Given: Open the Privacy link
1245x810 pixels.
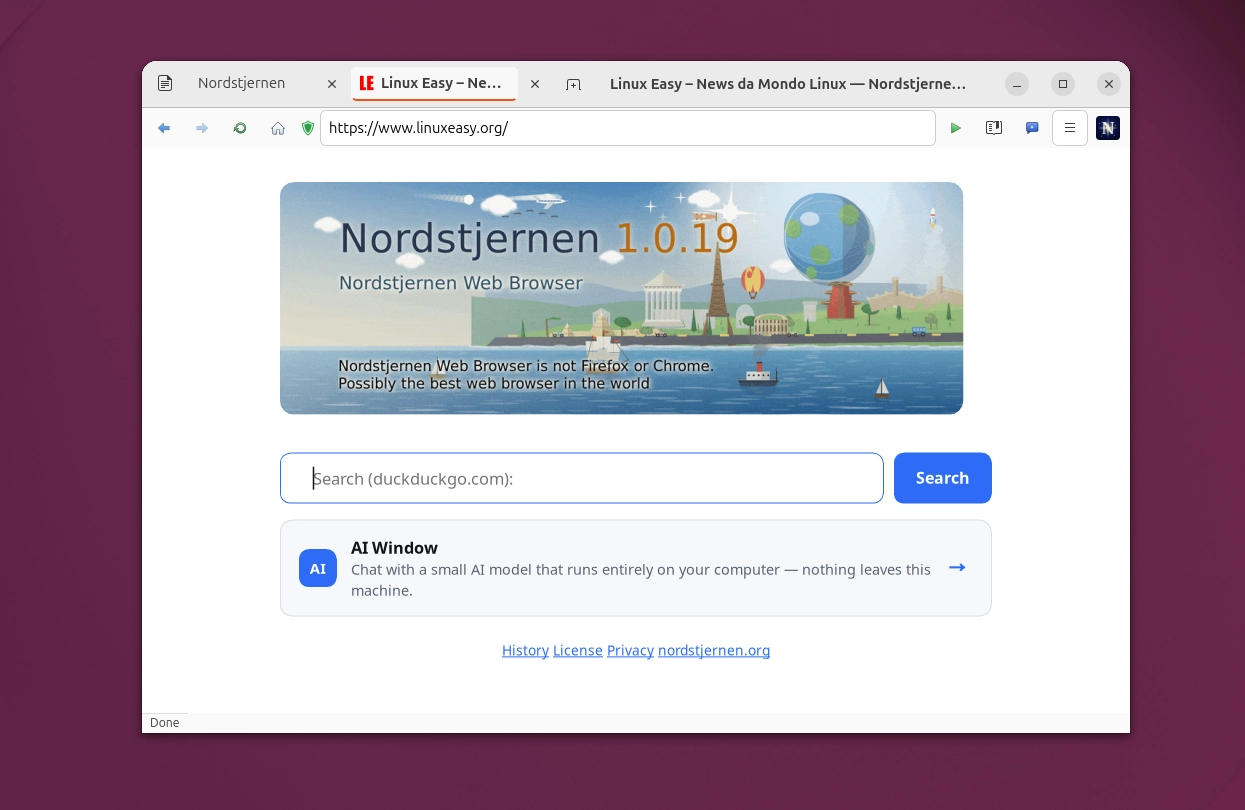Looking at the screenshot, I should click(x=630, y=650).
